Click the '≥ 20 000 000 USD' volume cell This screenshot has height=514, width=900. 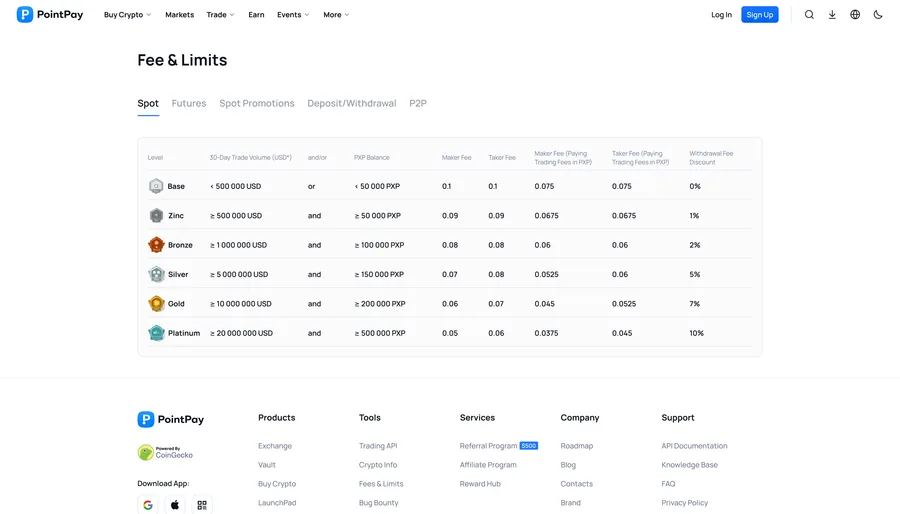(x=242, y=333)
